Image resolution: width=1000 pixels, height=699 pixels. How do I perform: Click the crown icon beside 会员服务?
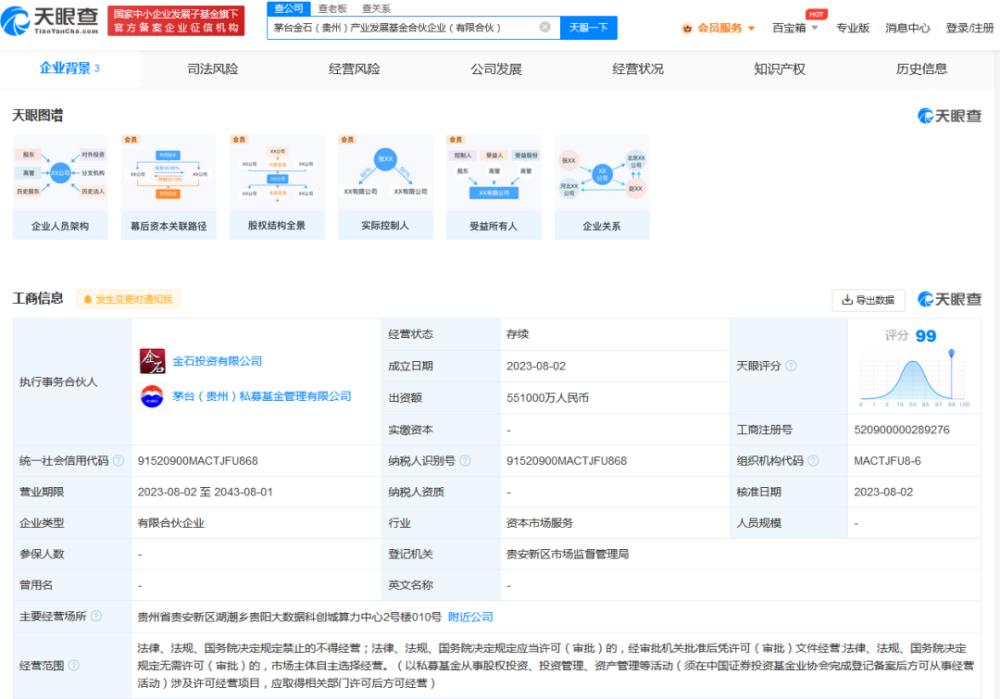[x=687, y=28]
